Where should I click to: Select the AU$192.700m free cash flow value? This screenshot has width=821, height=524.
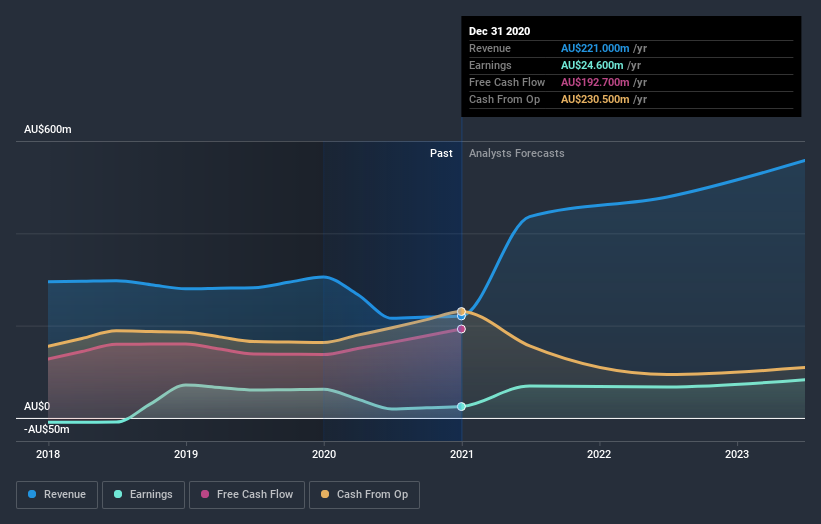click(x=595, y=82)
